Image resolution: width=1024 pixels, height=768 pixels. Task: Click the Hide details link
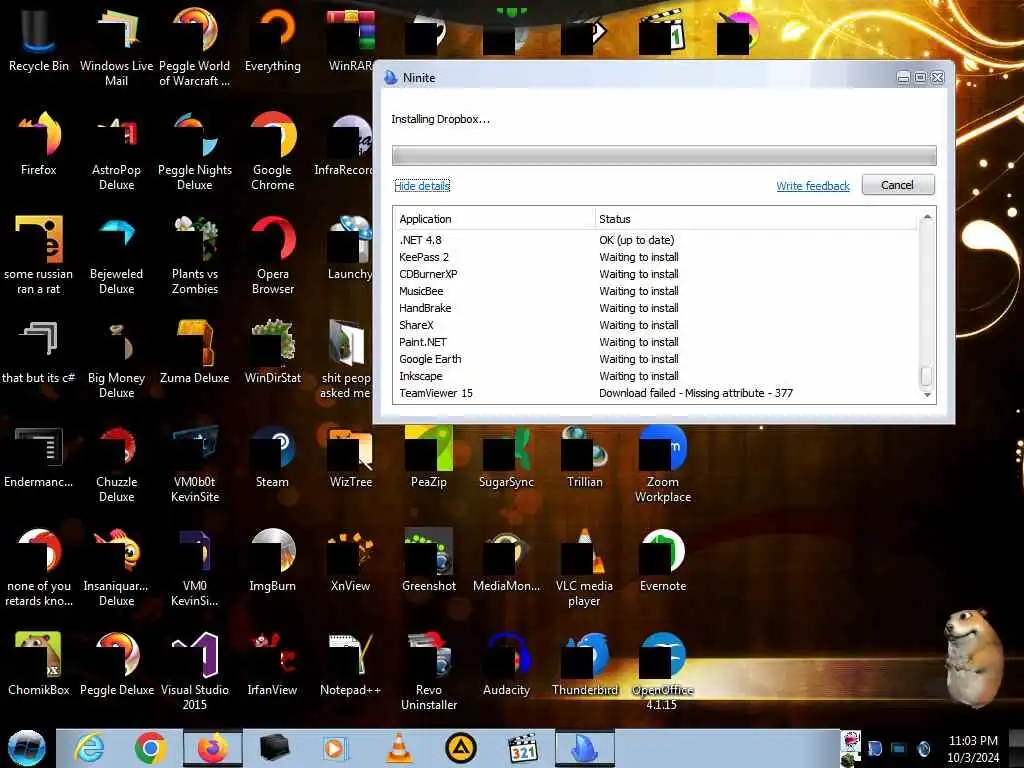point(422,186)
